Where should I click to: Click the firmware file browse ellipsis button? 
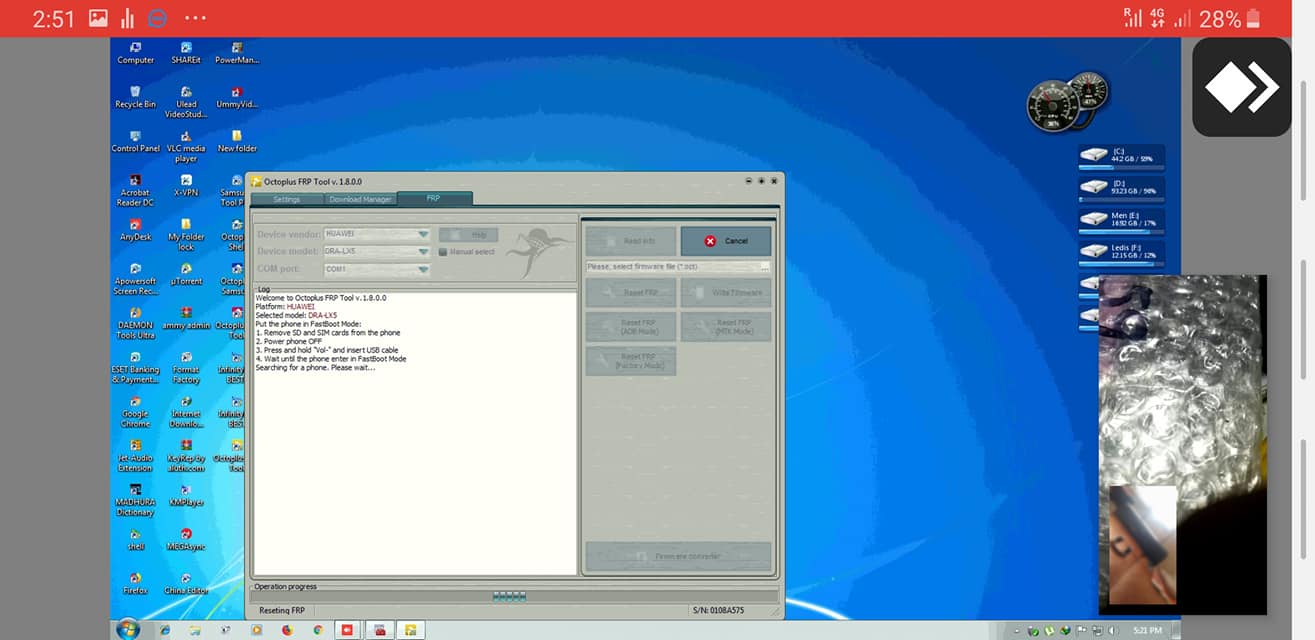(765, 267)
